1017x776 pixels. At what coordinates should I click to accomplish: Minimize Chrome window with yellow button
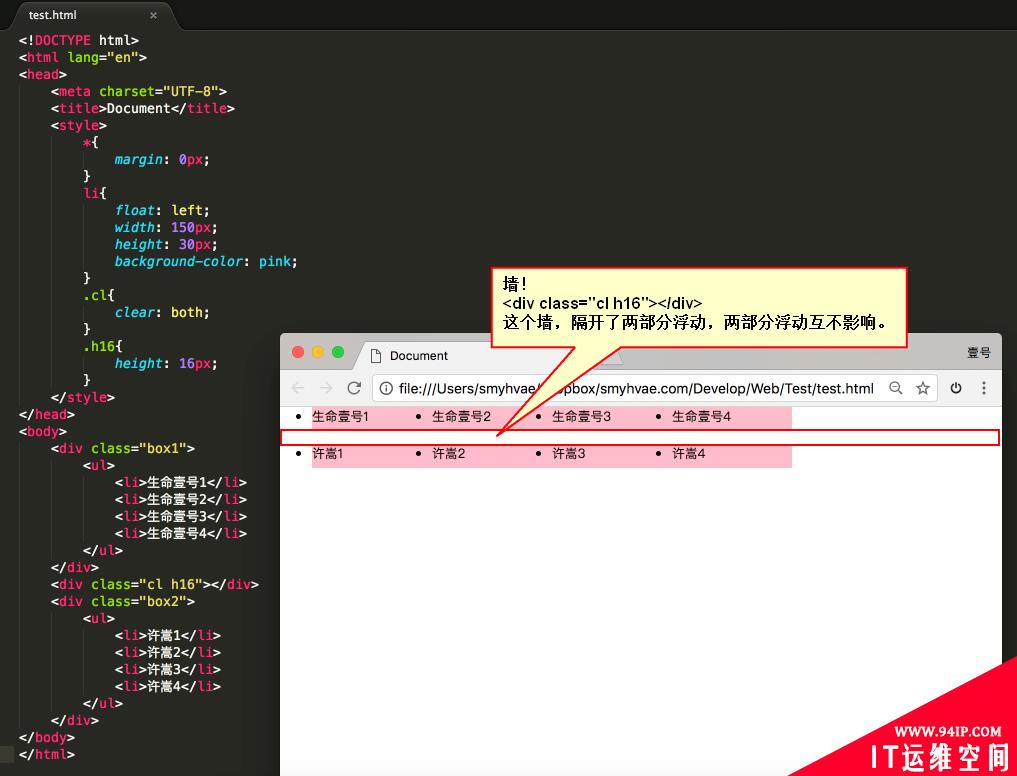pyautogui.click(x=318, y=352)
